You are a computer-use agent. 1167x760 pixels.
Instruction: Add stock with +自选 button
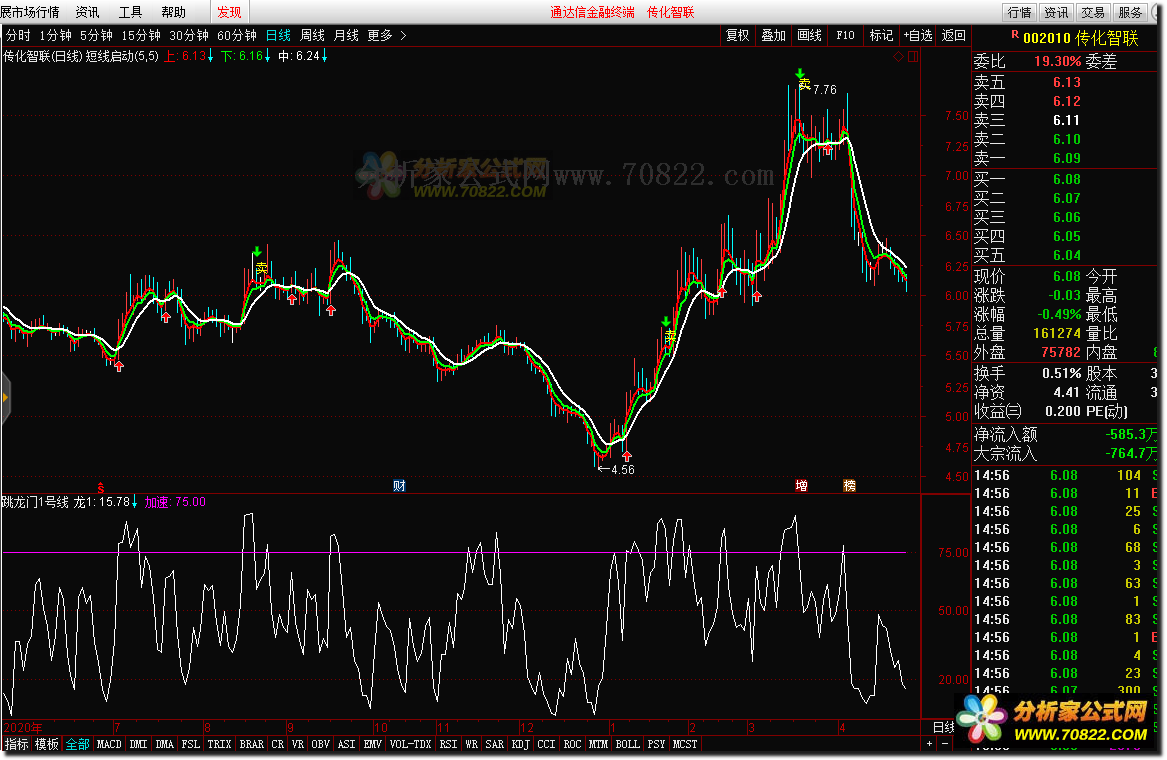918,35
